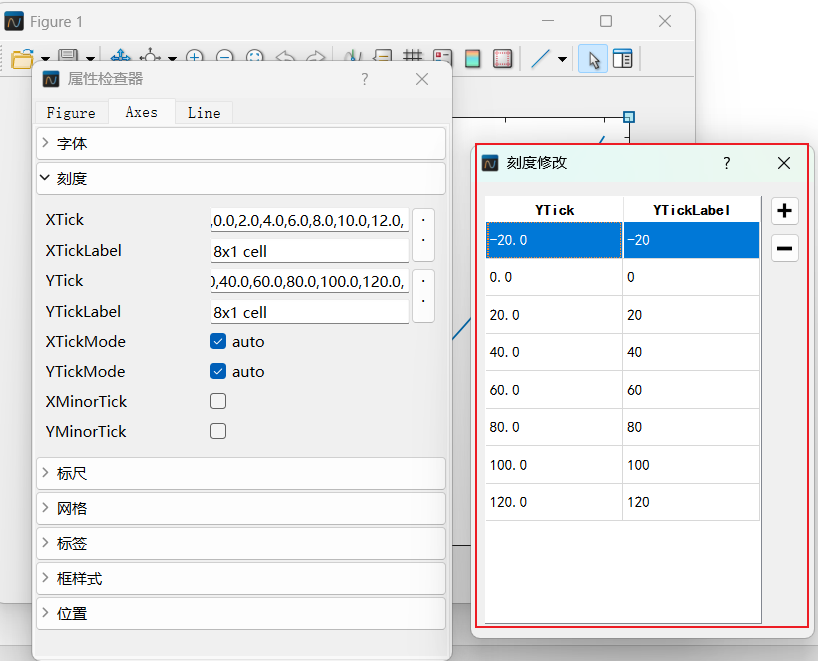Select the line drawing tool
The image size is (818, 661).
(x=540, y=58)
